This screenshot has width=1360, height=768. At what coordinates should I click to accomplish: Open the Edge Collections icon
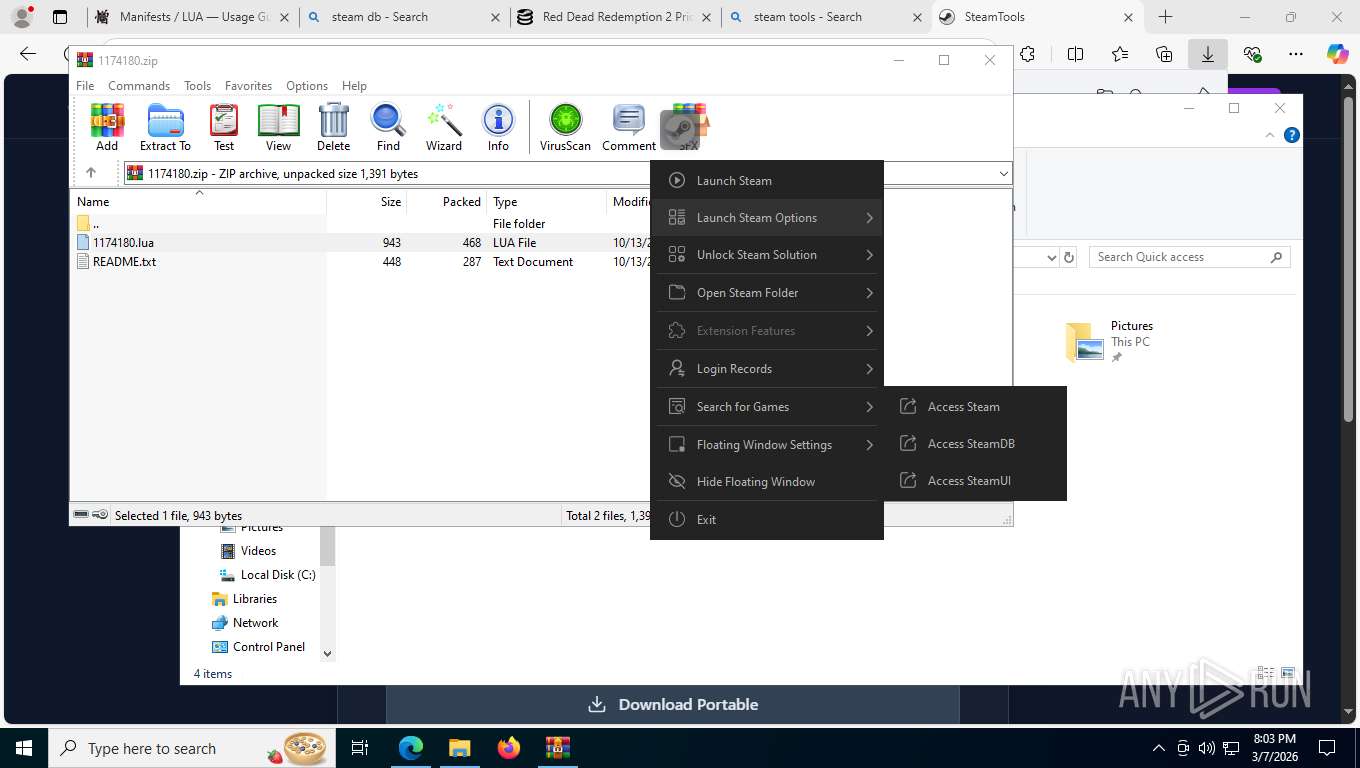[1164, 54]
